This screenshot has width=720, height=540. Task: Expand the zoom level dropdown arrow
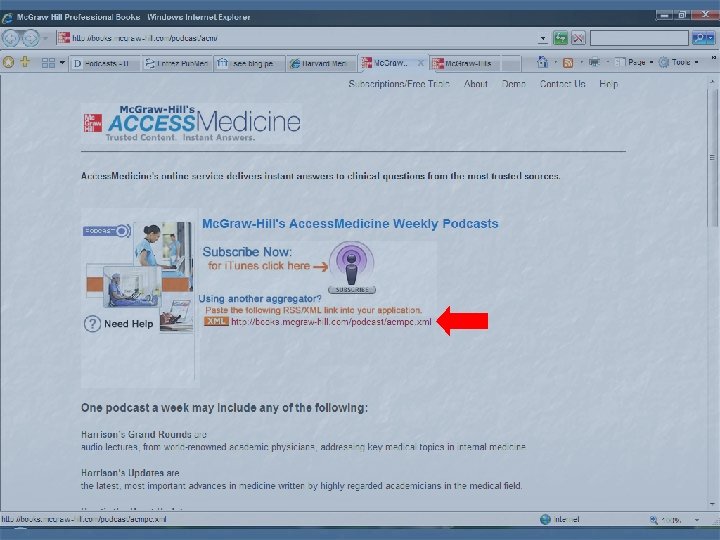tap(697, 520)
